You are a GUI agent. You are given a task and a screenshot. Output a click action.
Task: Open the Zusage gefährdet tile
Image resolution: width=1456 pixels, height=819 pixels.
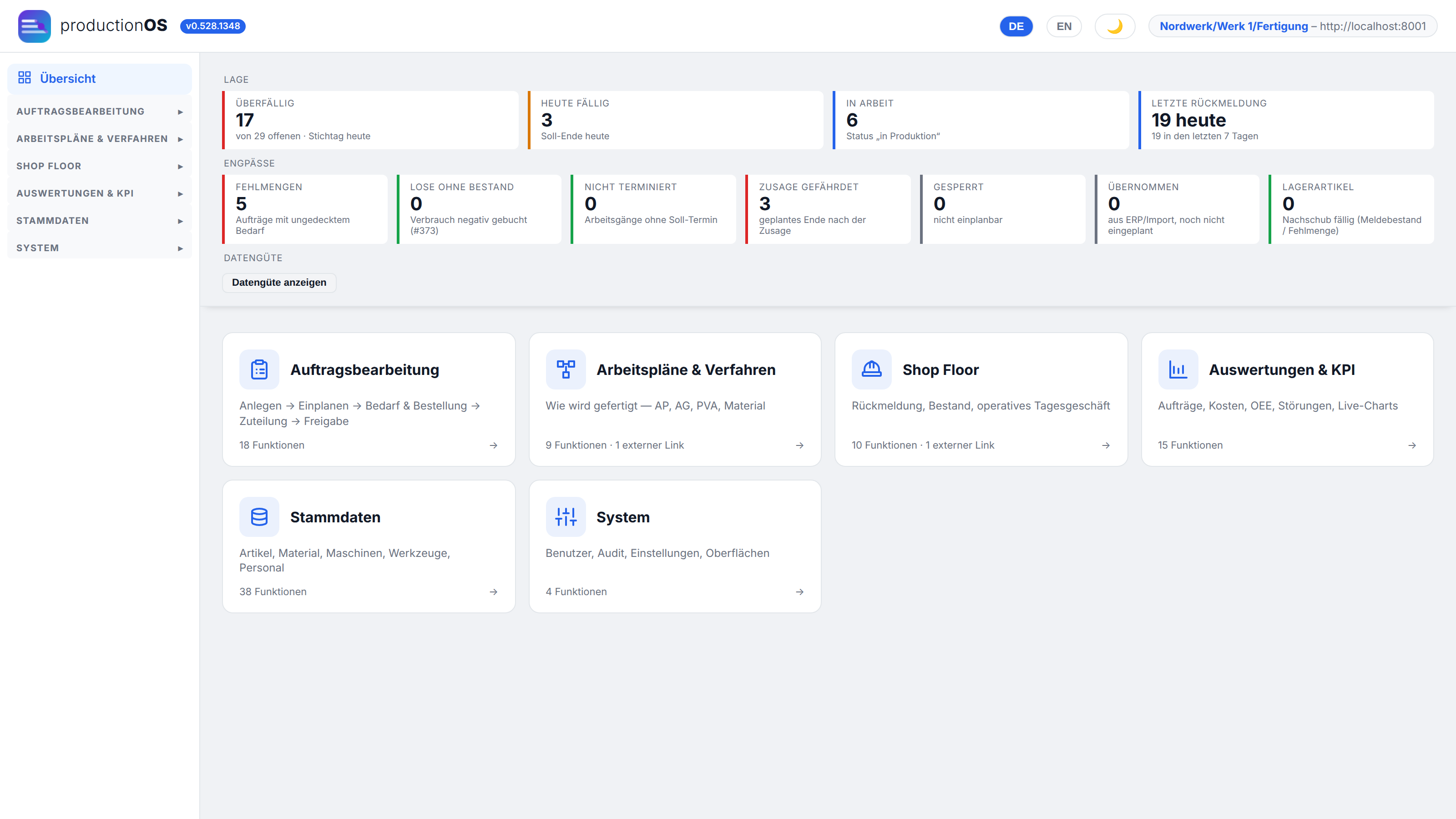coord(829,209)
